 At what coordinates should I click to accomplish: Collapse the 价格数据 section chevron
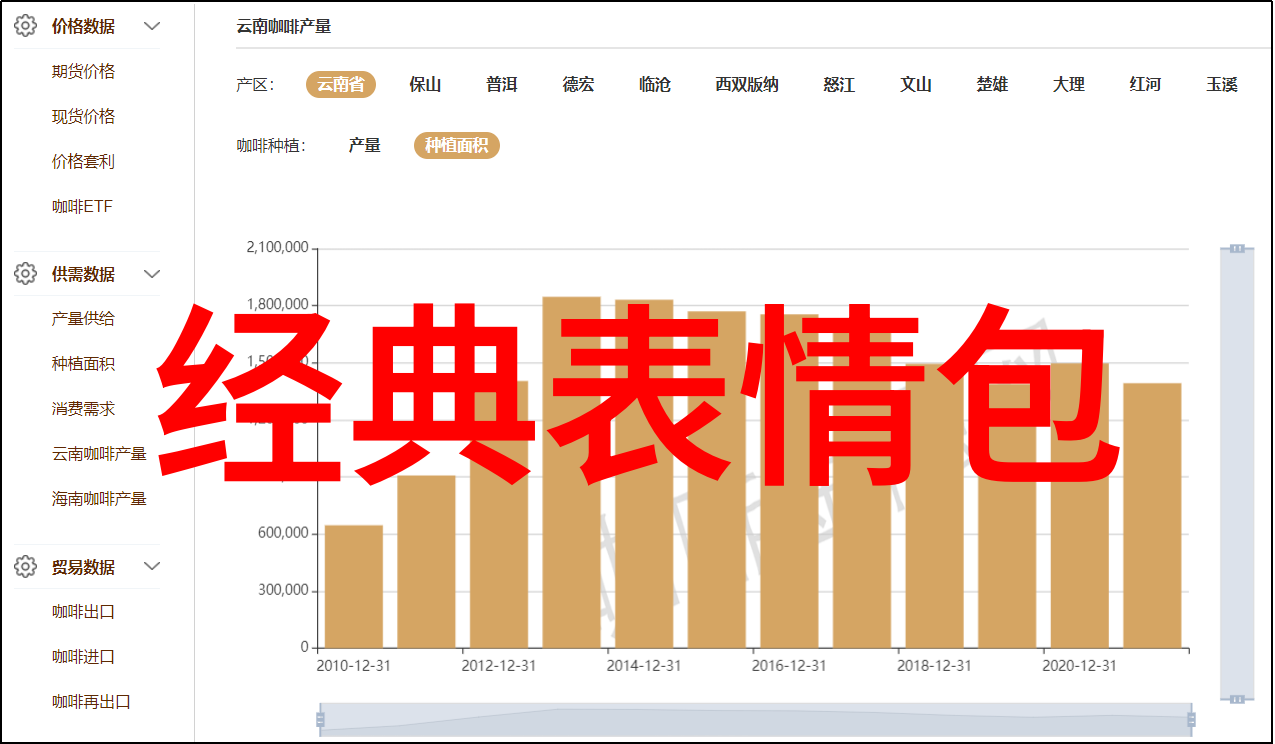[x=152, y=26]
